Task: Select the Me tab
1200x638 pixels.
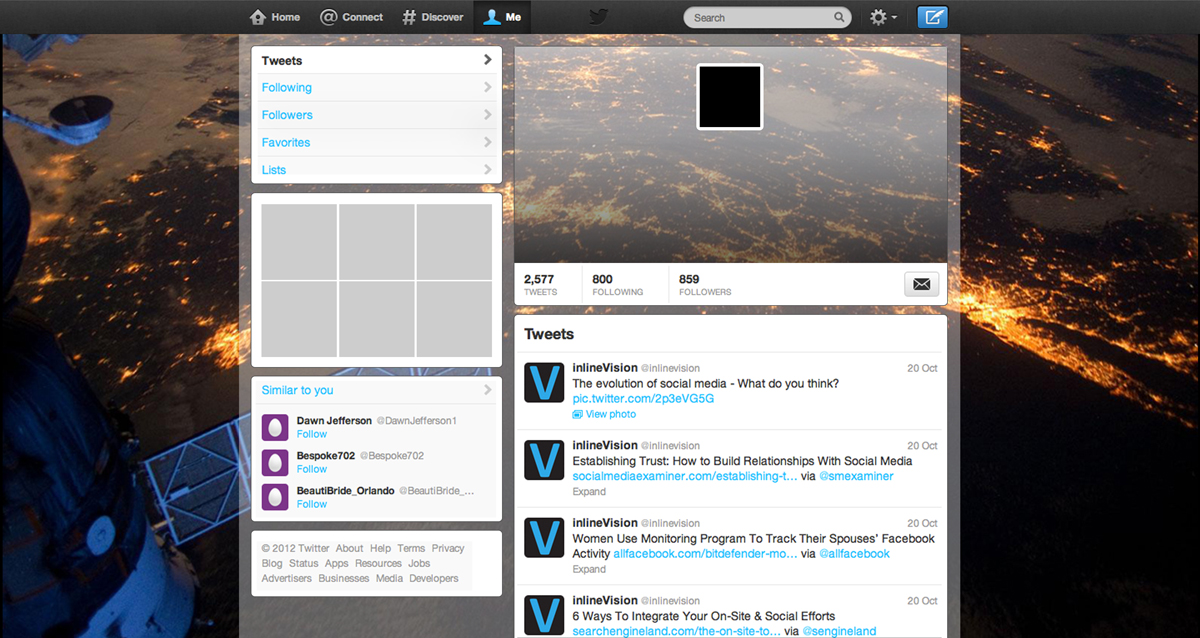Action: [503, 17]
